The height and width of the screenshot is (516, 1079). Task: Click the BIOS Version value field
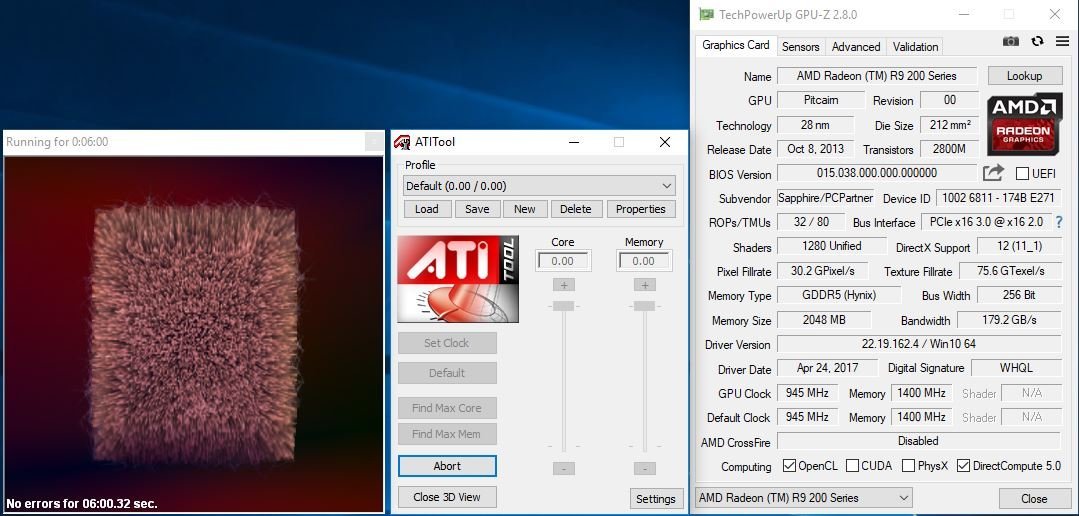point(877,173)
